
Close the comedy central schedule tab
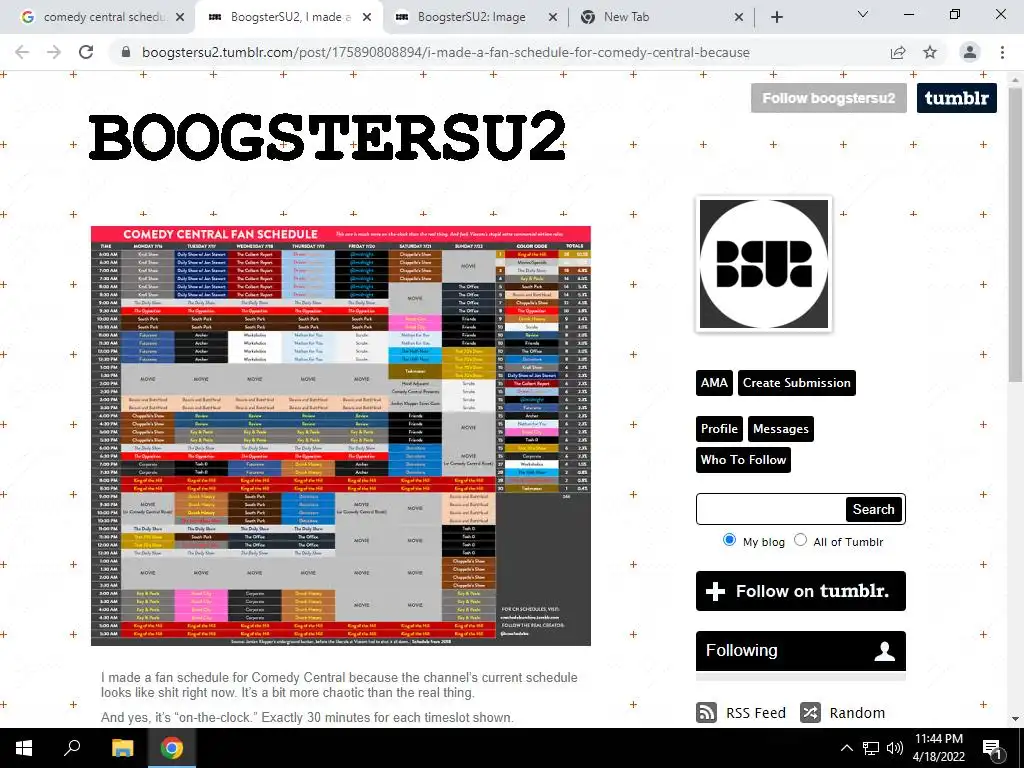180,17
